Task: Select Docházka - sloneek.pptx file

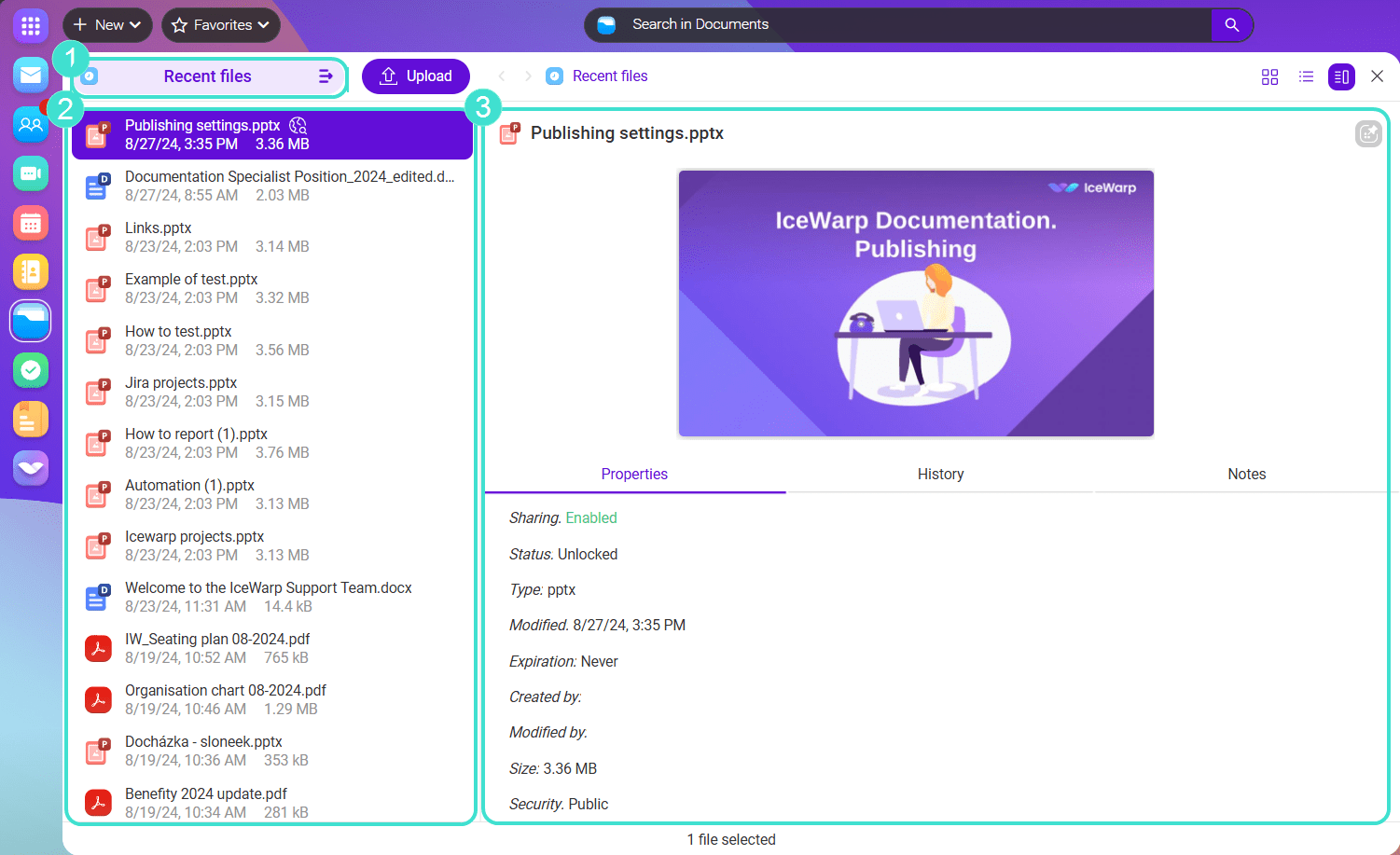Action: click(x=272, y=751)
